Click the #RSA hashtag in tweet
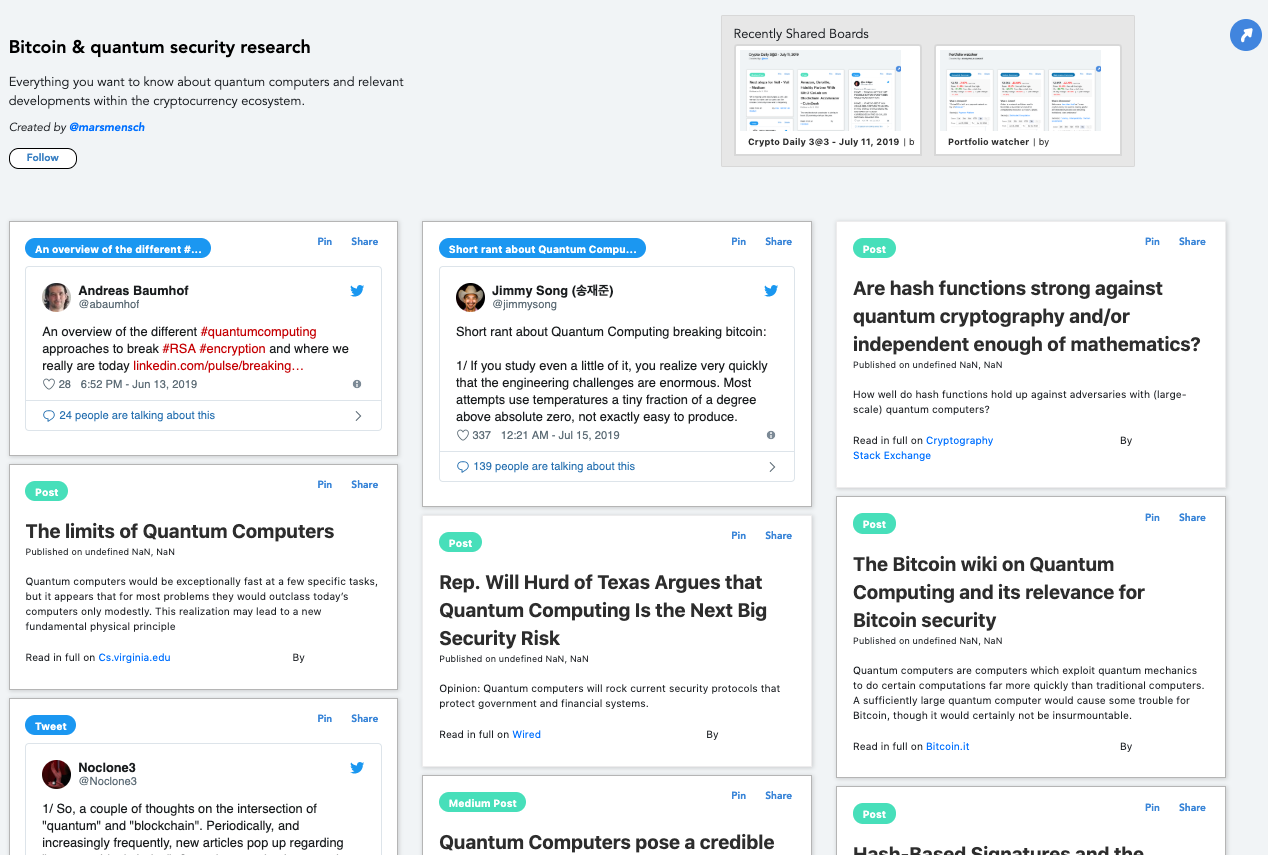 pyautogui.click(x=179, y=349)
